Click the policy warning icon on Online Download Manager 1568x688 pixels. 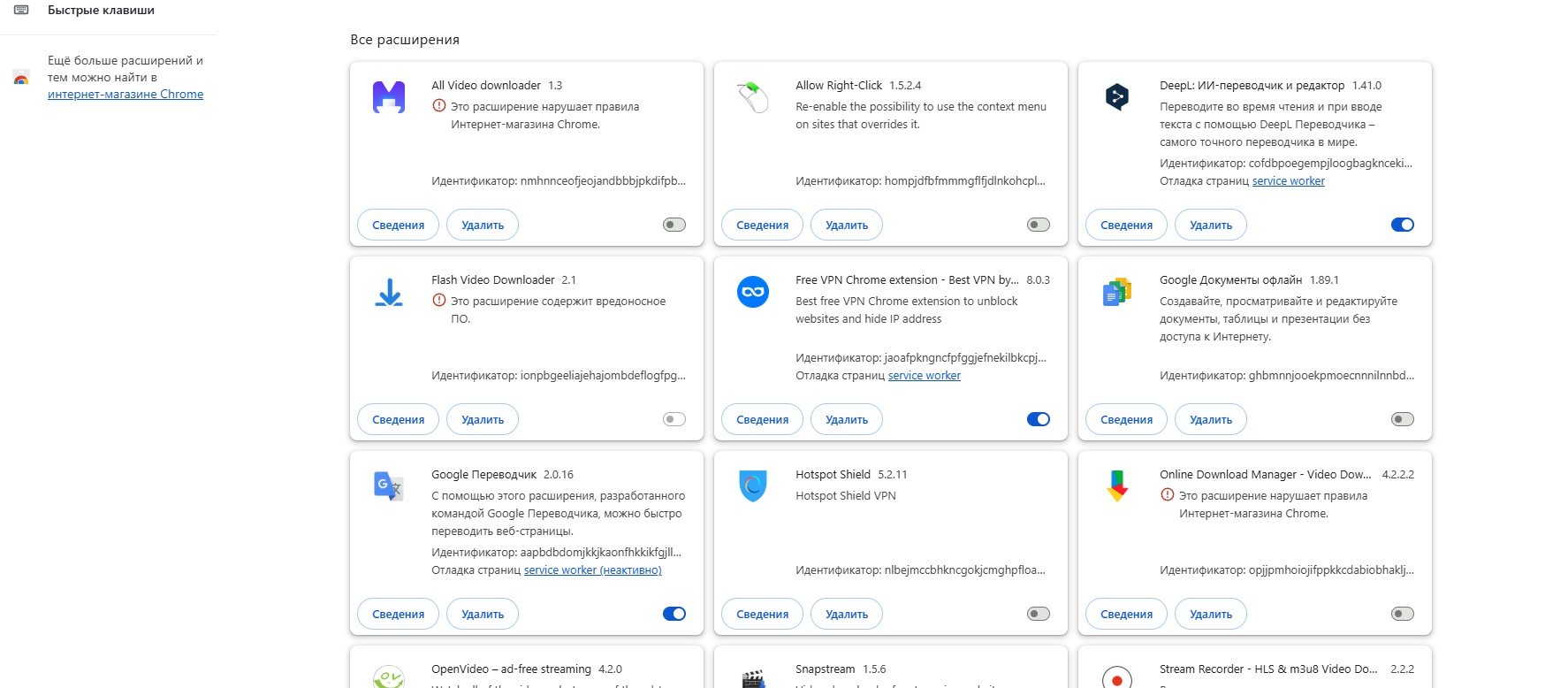tap(1168, 495)
